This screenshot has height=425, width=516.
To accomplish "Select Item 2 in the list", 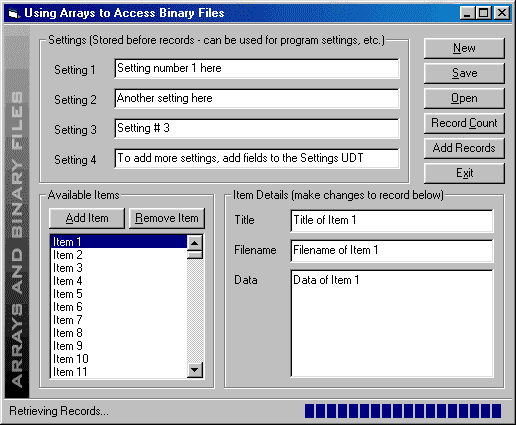I will (119, 255).
